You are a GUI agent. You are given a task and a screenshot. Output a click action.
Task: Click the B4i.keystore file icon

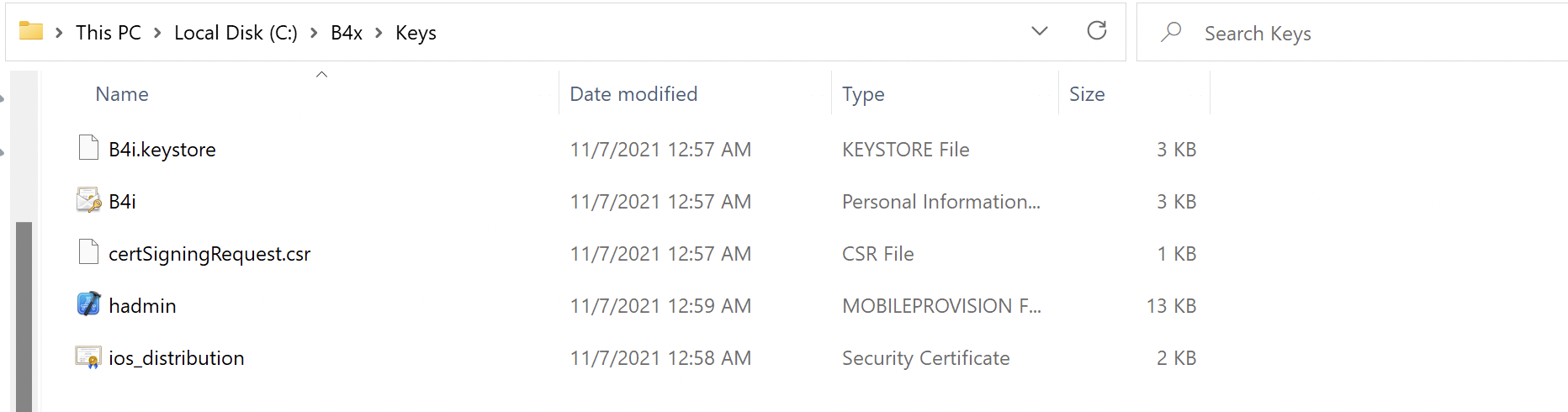tap(88, 148)
